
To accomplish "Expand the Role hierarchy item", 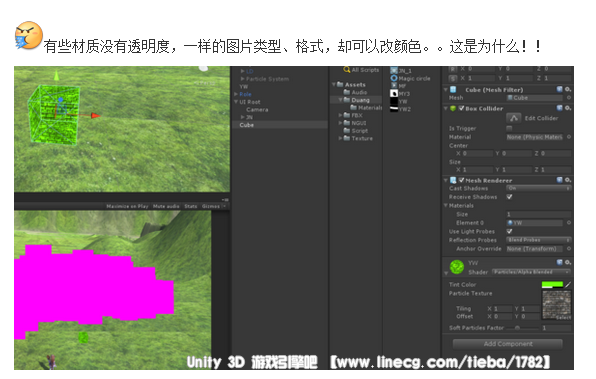I will pyautogui.click(x=236, y=94).
